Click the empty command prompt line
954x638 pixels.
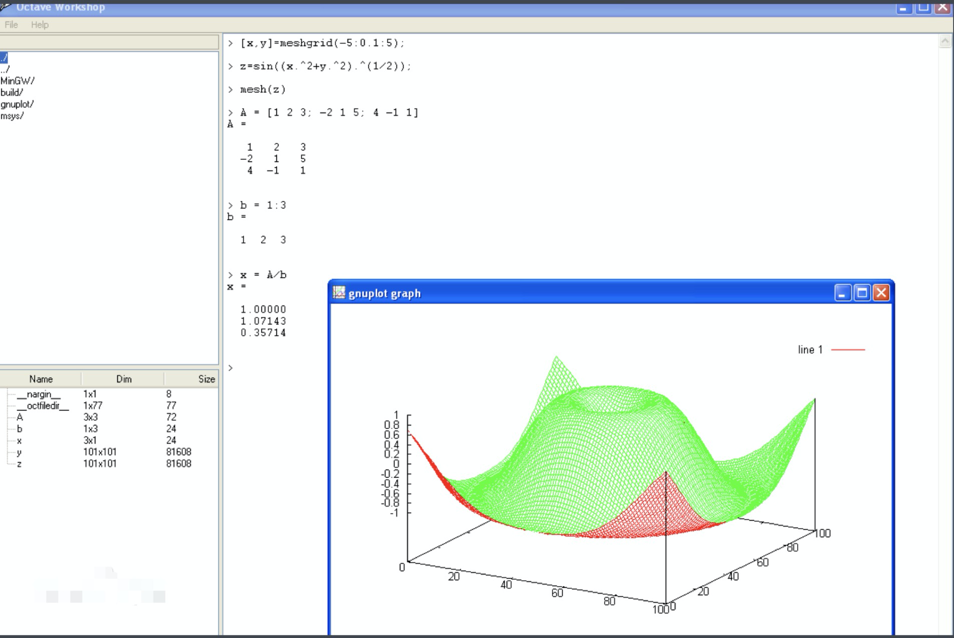pyautogui.click(x=231, y=368)
